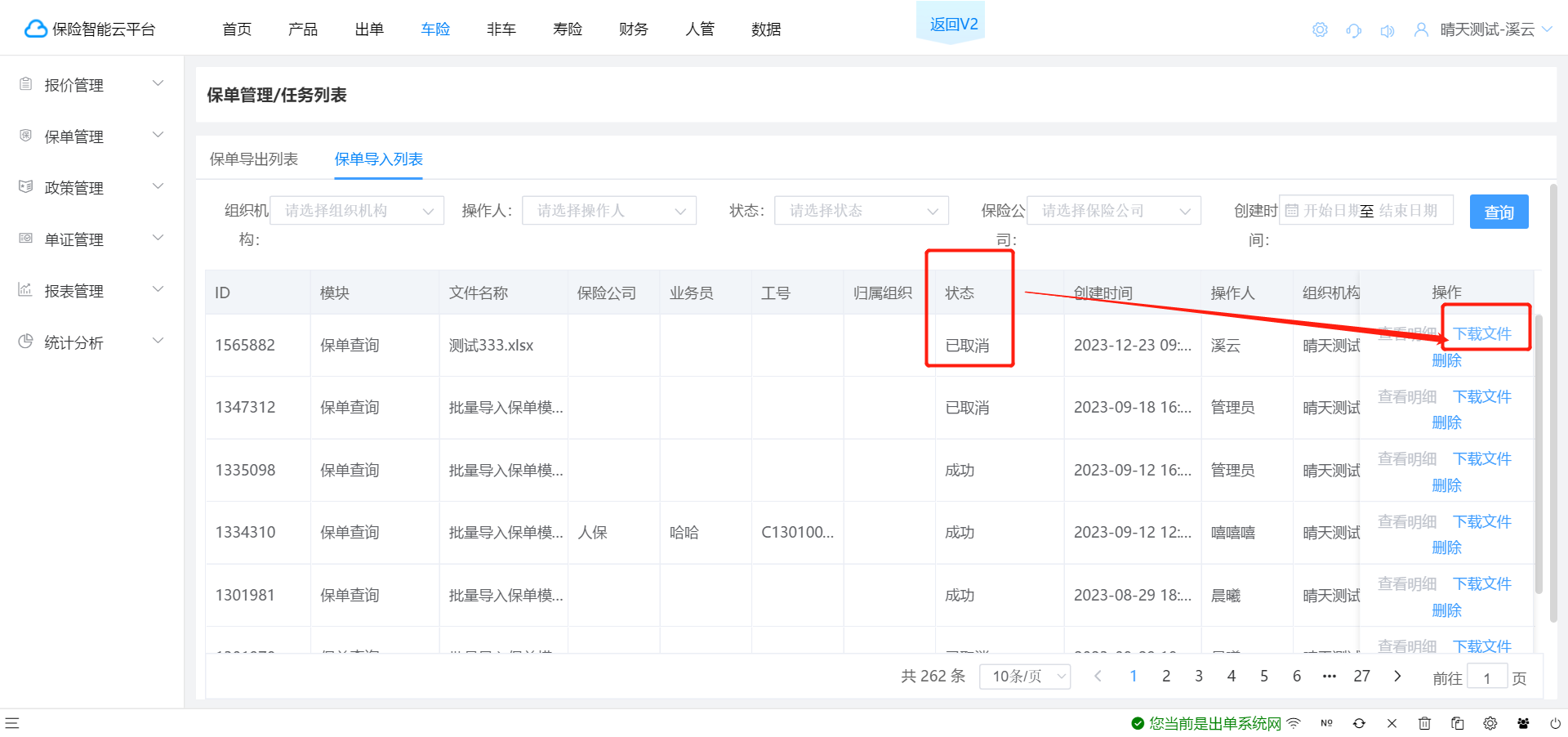Viewport: 1568px width, 737px height.
Task: Click the 保单管理 shield icon in sidebar
Action: (x=26, y=136)
